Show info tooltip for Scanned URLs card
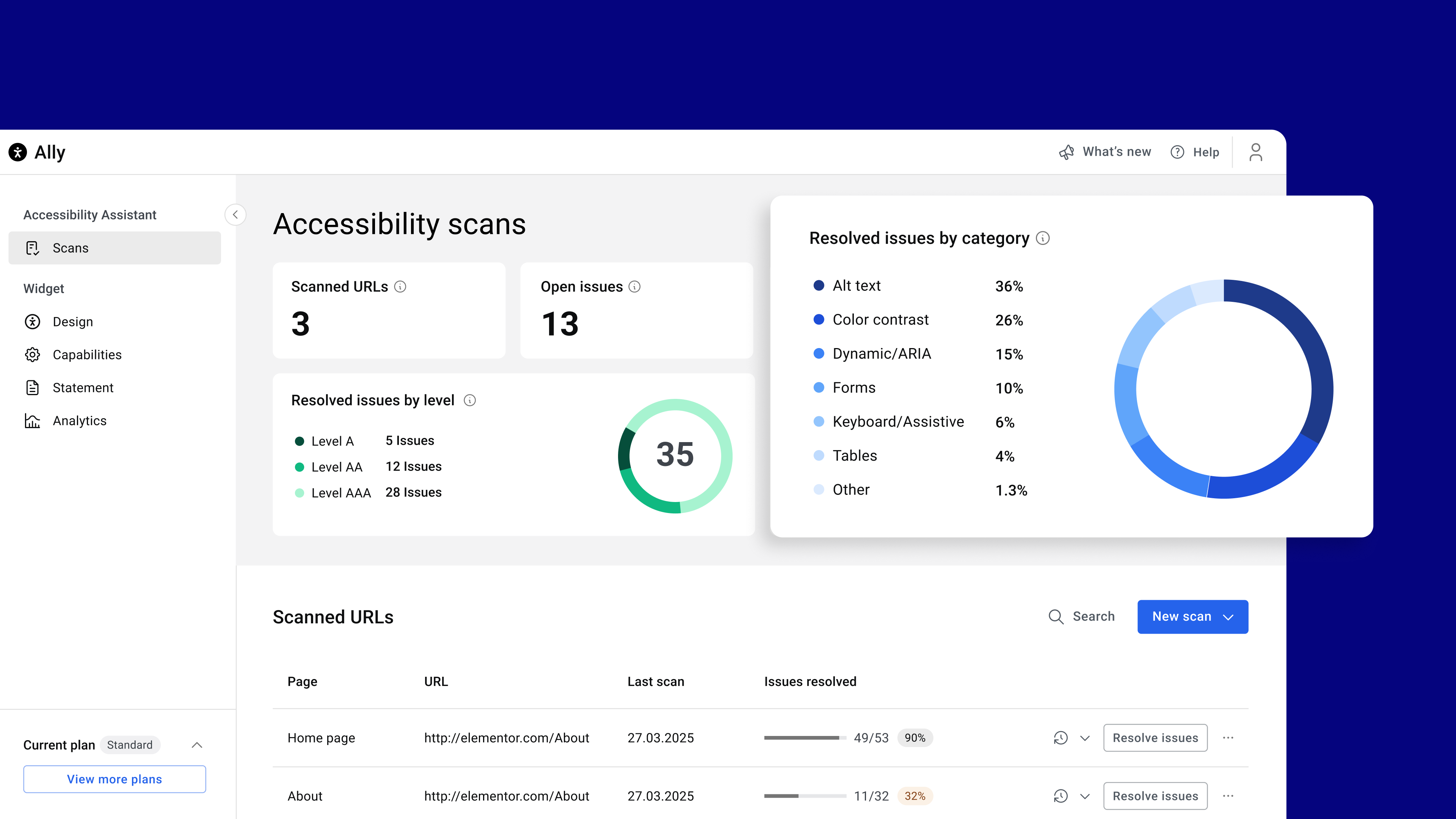The height and width of the screenshot is (819, 1456). (400, 287)
